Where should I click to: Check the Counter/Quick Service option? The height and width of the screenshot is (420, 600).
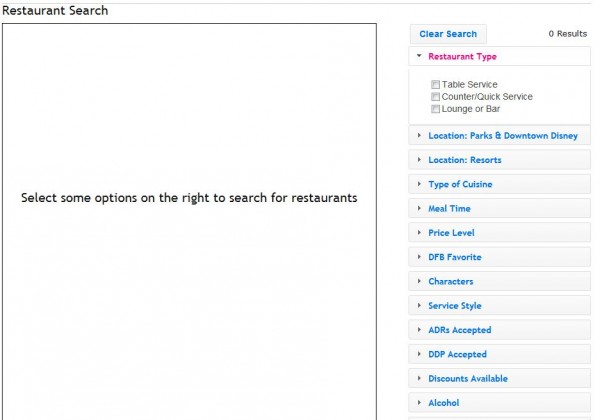click(436, 97)
